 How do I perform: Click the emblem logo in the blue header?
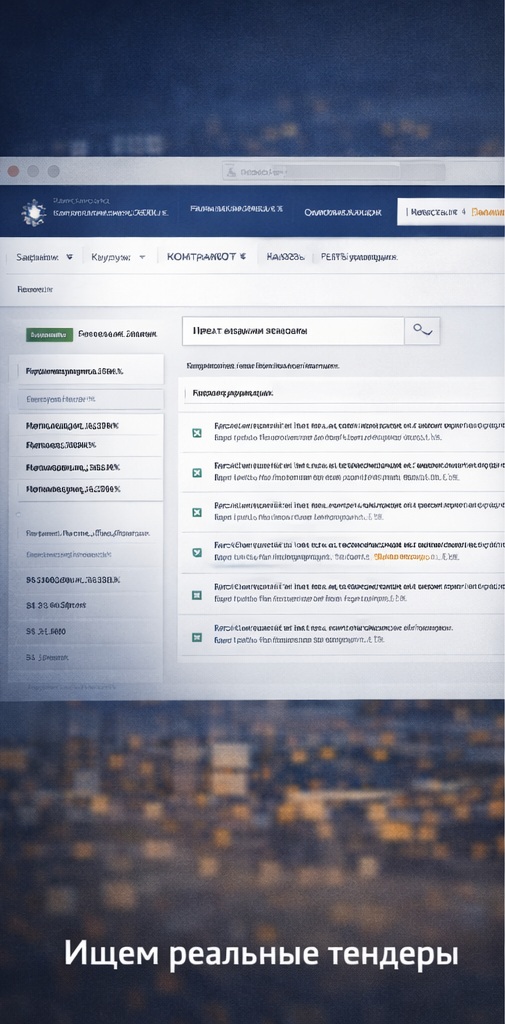33,212
